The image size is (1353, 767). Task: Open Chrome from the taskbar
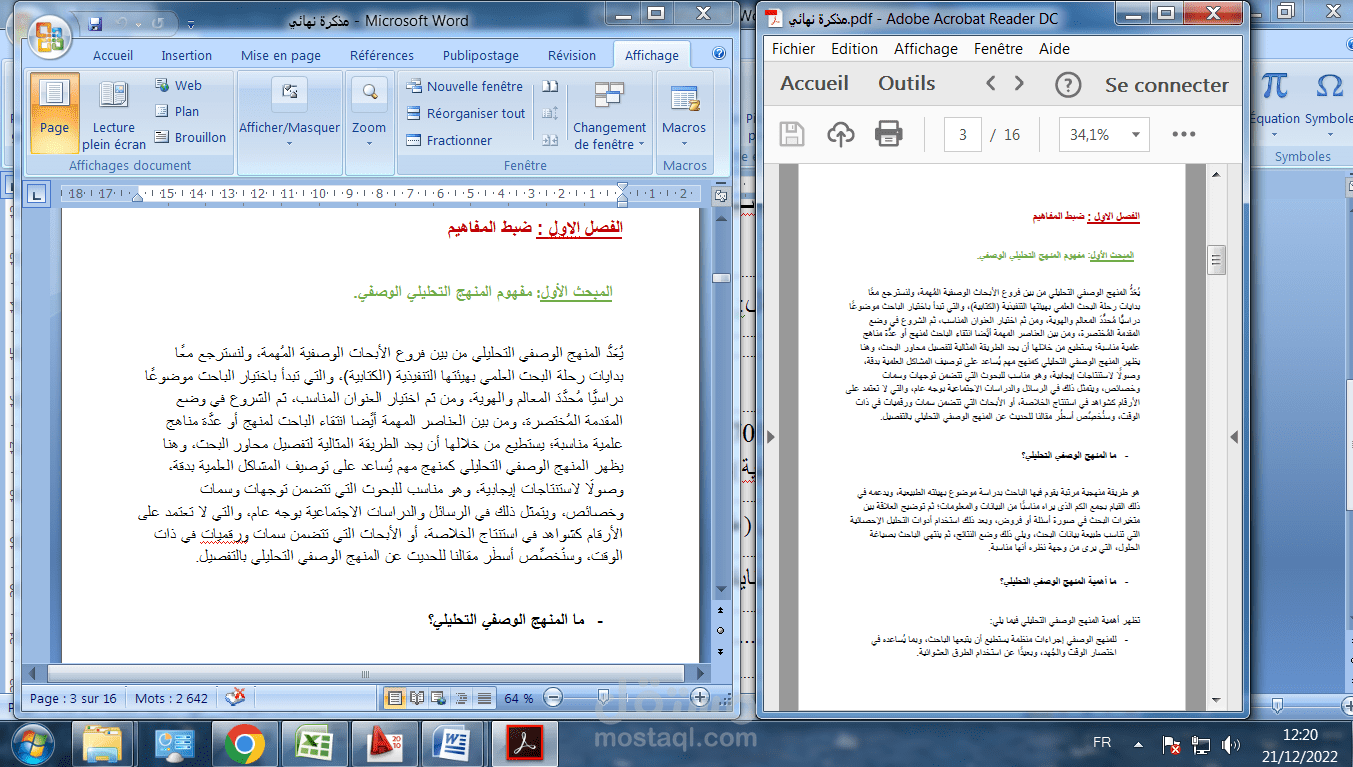coord(244,743)
